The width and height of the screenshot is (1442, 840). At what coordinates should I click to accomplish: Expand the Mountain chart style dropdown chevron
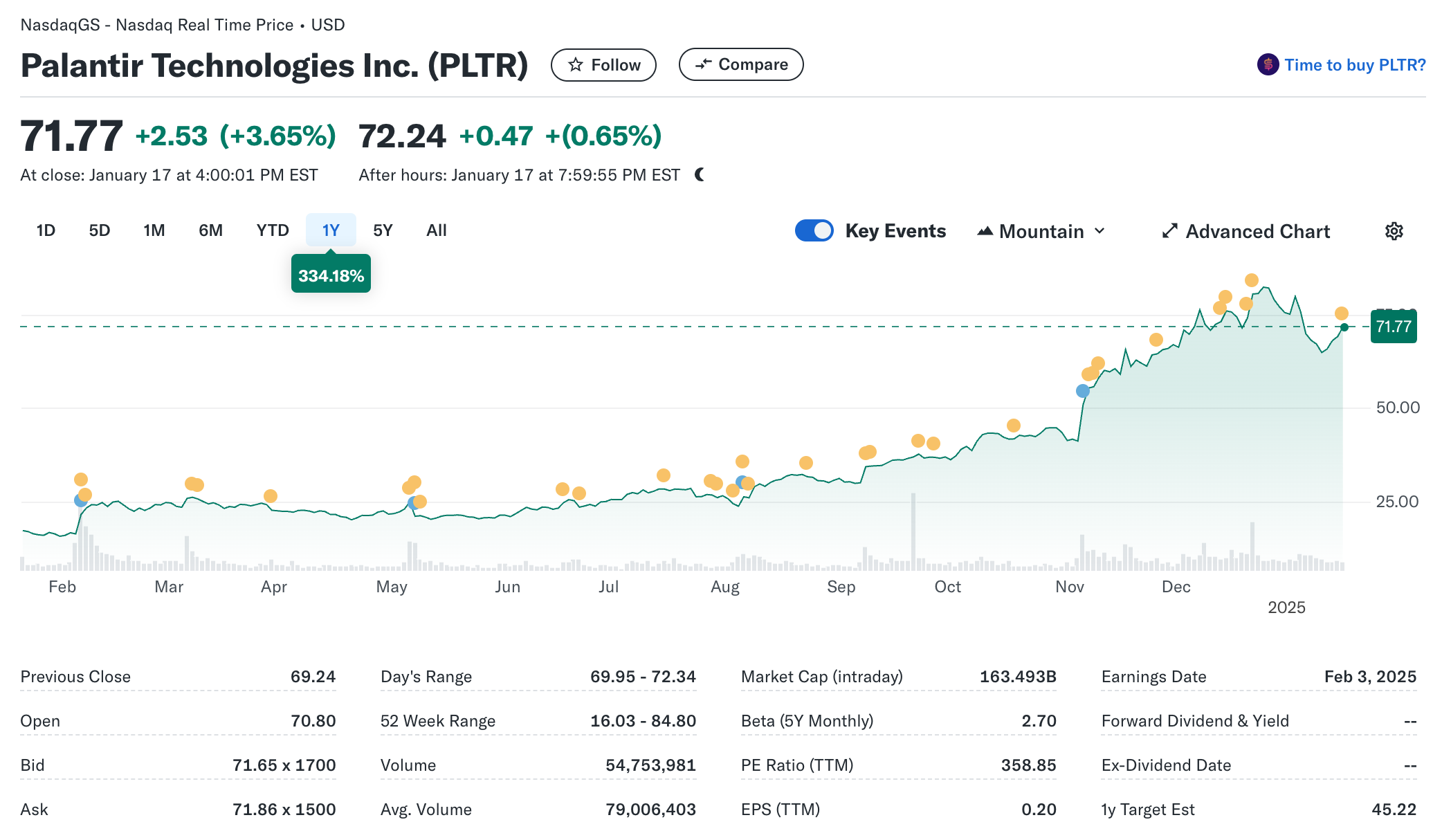tap(1100, 231)
